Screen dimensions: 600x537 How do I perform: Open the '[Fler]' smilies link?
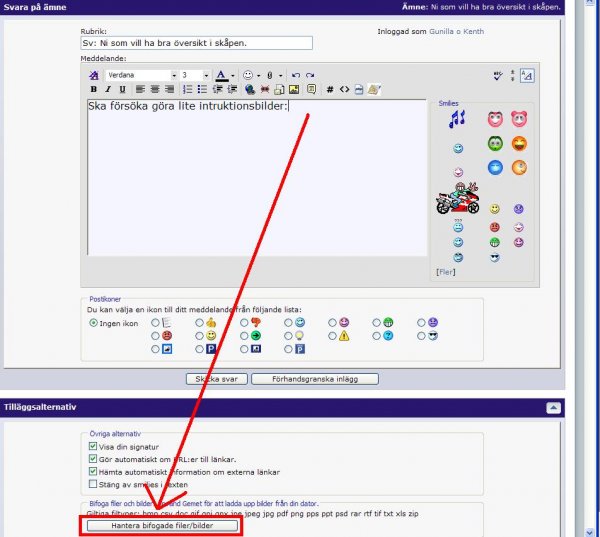(446, 271)
